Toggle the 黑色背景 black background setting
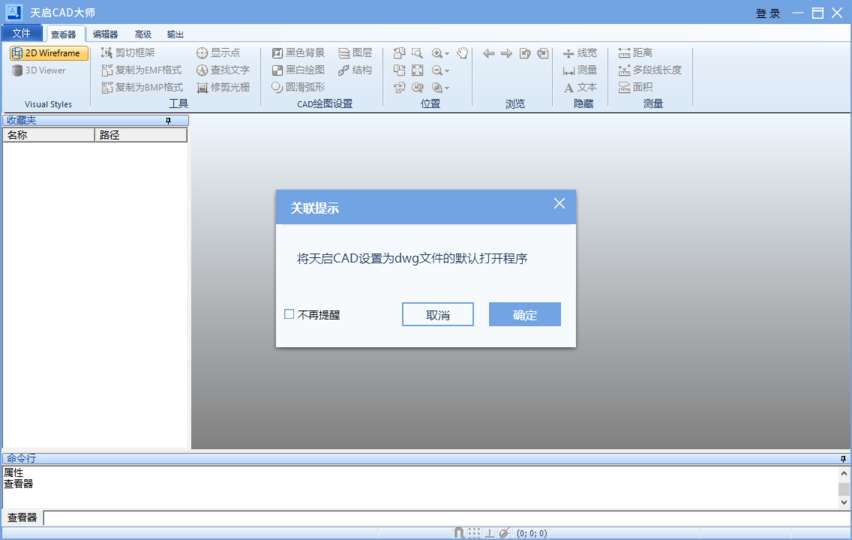This screenshot has height=540, width=852. tap(298, 53)
